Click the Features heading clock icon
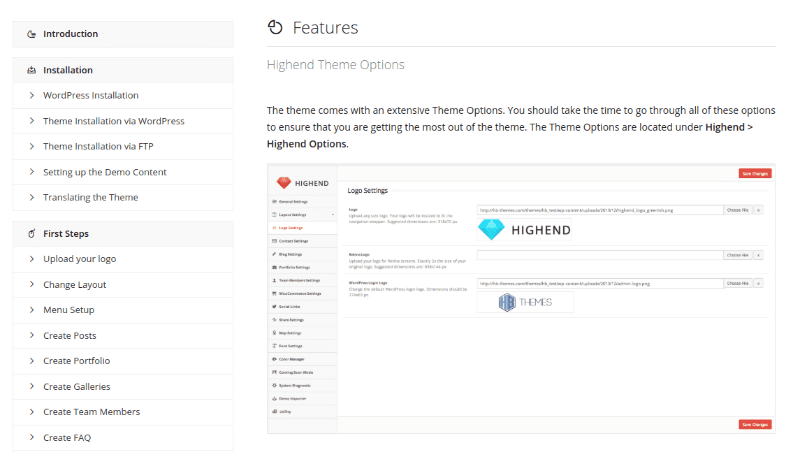Viewport: 800px width, 453px height. pos(275,27)
